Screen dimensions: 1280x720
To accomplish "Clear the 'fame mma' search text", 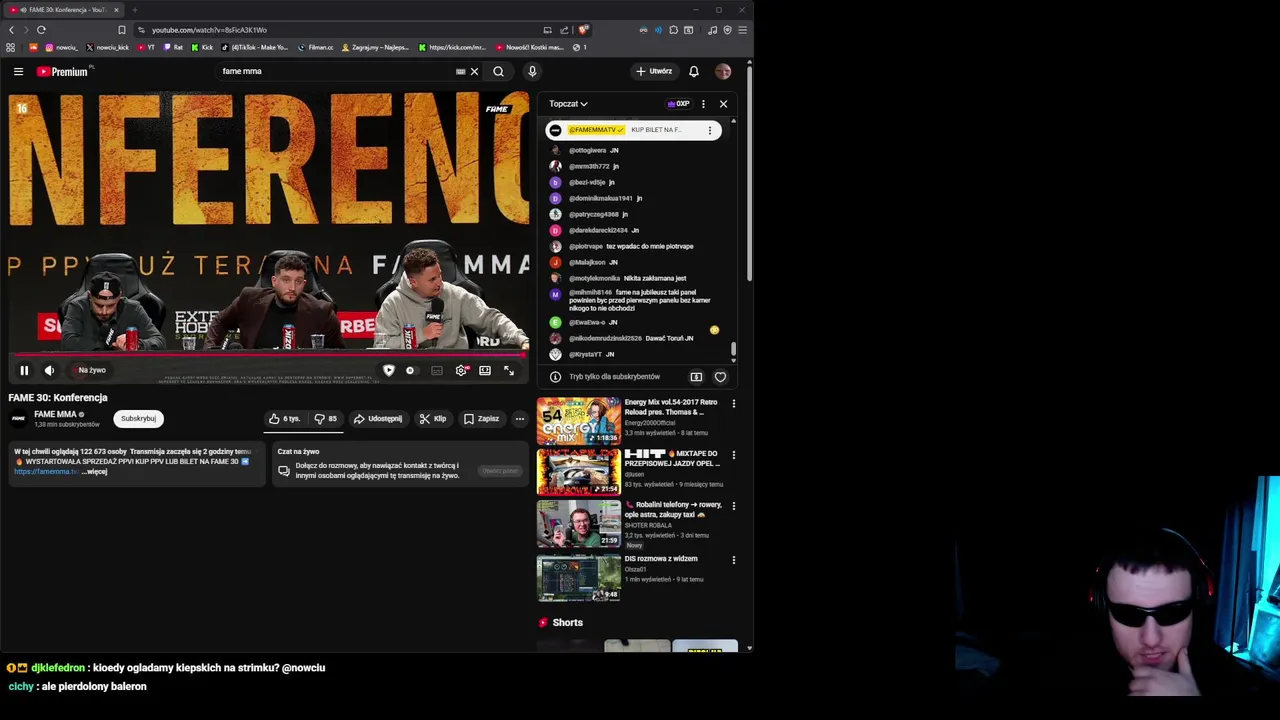I will point(474,71).
